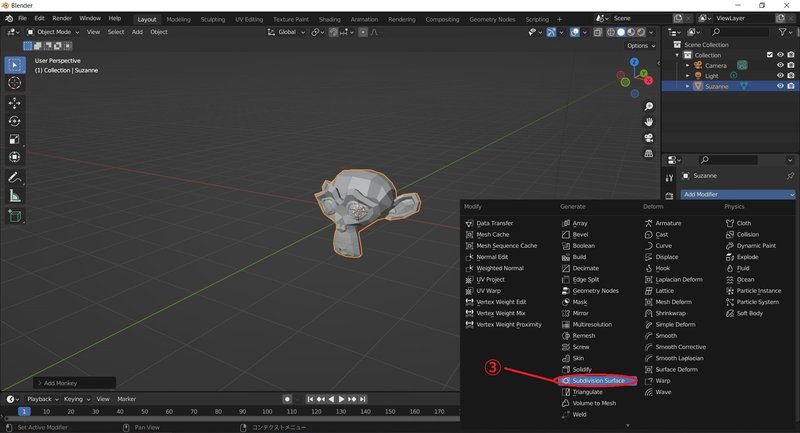
Task: Select the Scale tool
Action: tap(15, 139)
